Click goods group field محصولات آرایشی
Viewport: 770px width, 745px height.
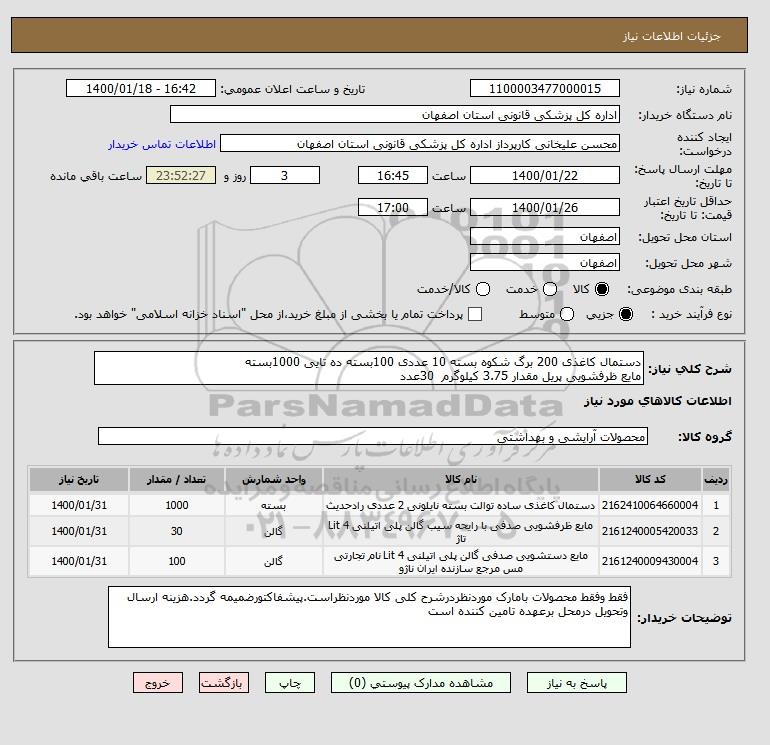(373, 437)
